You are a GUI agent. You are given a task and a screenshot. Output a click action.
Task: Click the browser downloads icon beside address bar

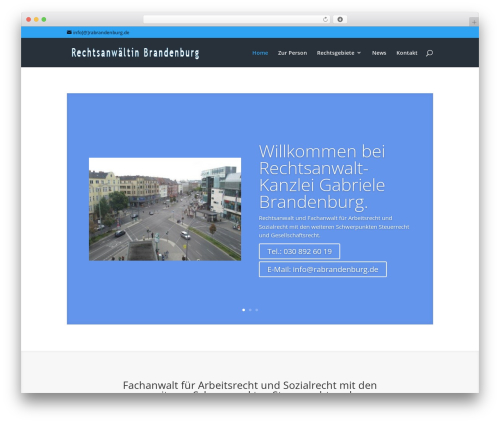(340, 20)
